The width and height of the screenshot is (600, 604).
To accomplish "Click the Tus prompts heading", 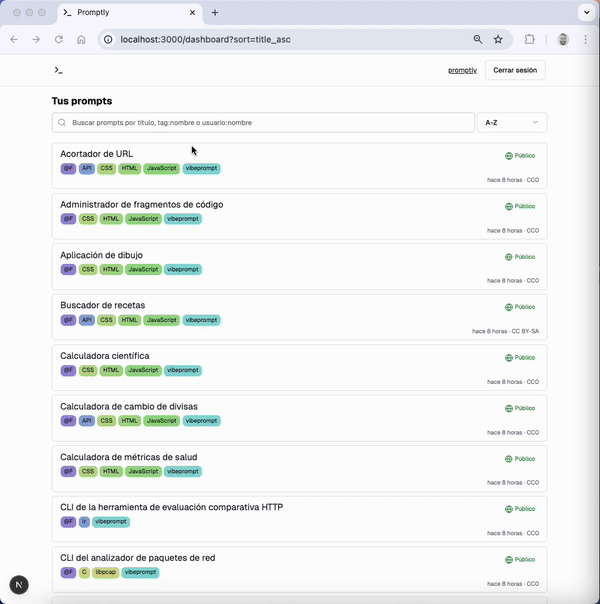I will (x=82, y=101).
